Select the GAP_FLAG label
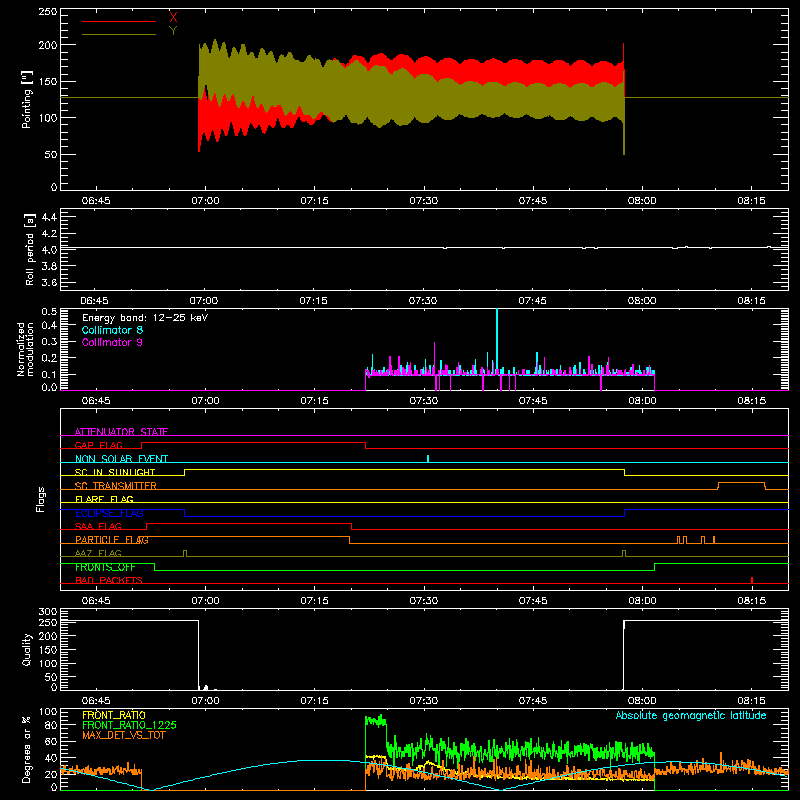 click(98, 445)
